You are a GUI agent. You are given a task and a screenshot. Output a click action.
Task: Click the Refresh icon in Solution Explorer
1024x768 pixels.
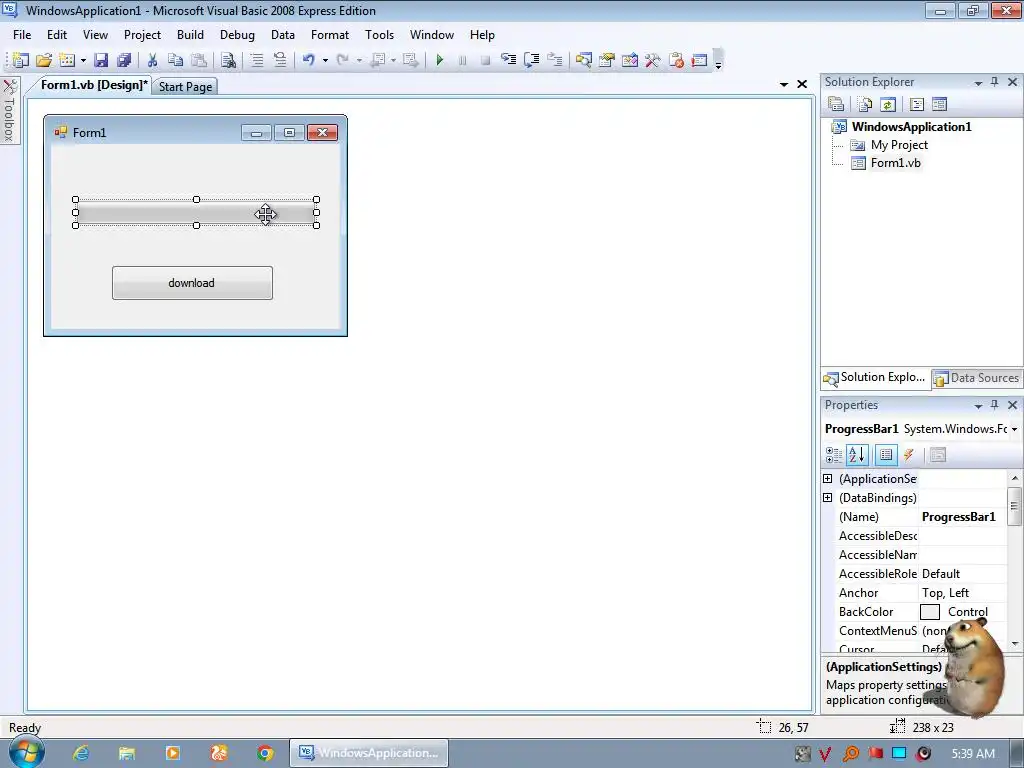point(888,104)
